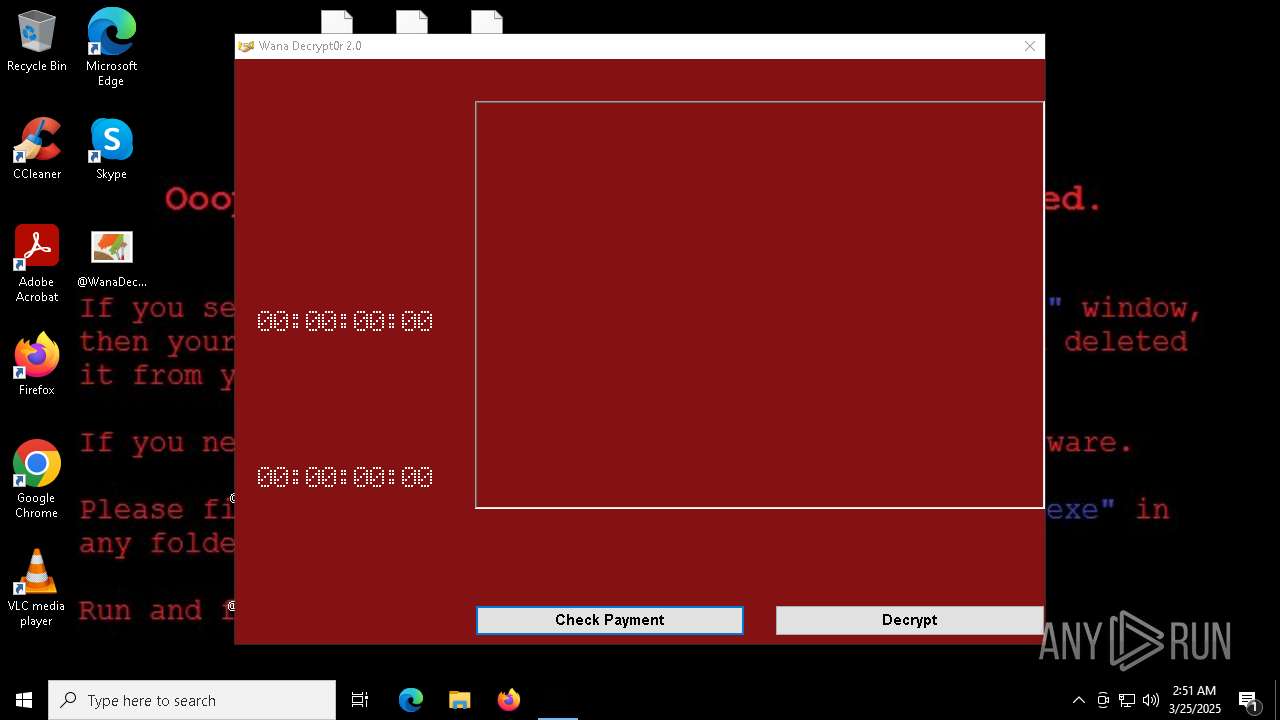
Task: Open the notification center icon
Action: (1248, 700)
